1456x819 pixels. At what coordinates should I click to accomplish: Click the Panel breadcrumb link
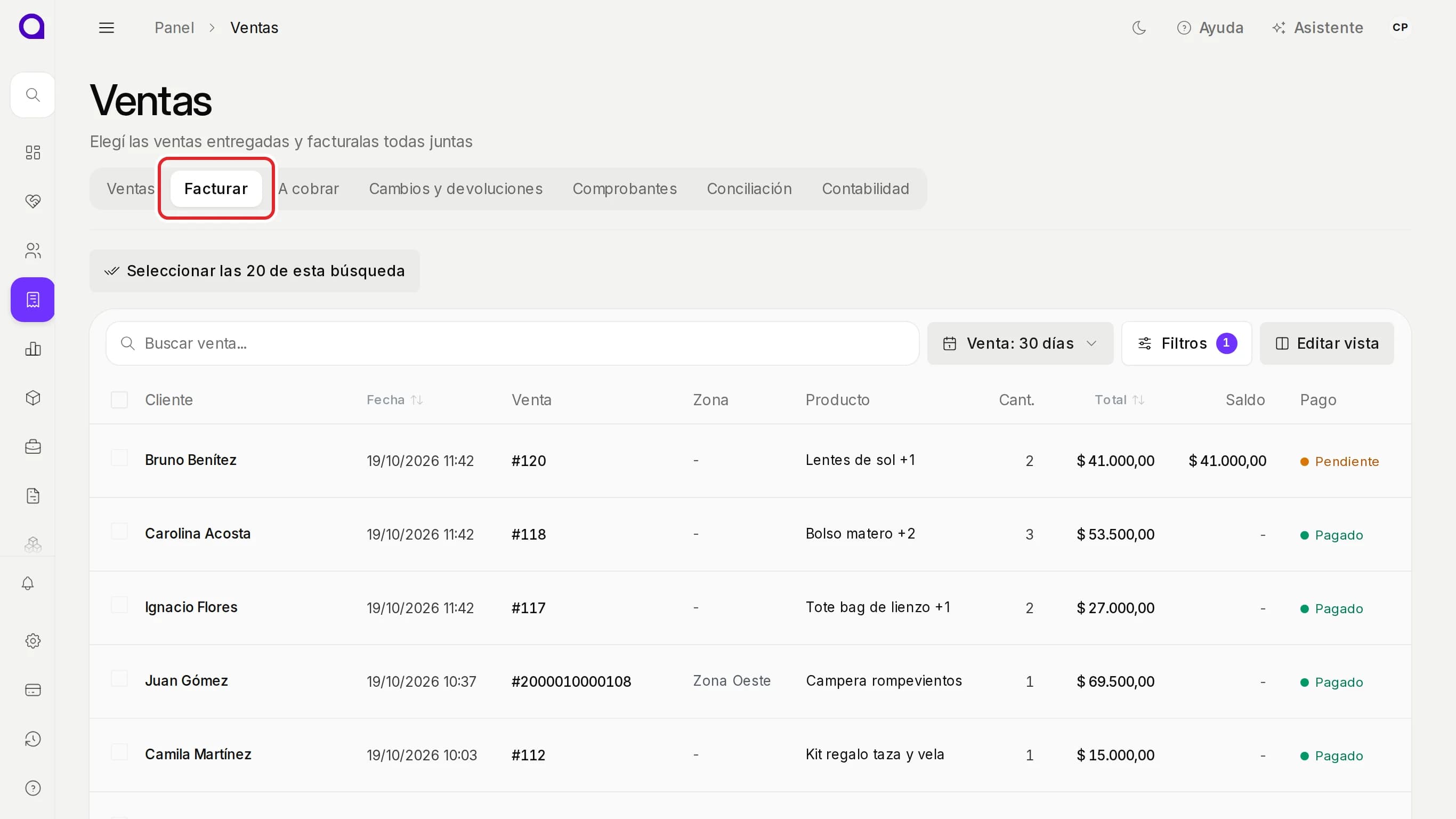click(x=174, y=28)
